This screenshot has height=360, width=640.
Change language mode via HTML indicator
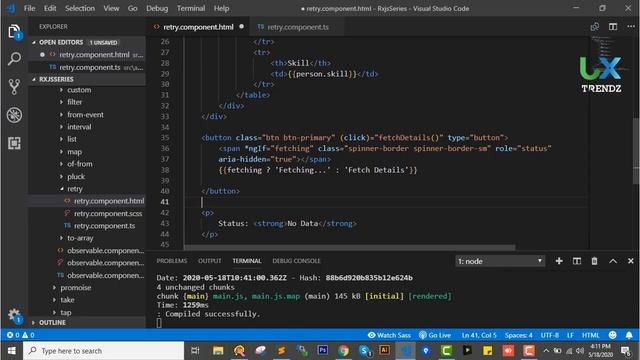tap(590, 335)
